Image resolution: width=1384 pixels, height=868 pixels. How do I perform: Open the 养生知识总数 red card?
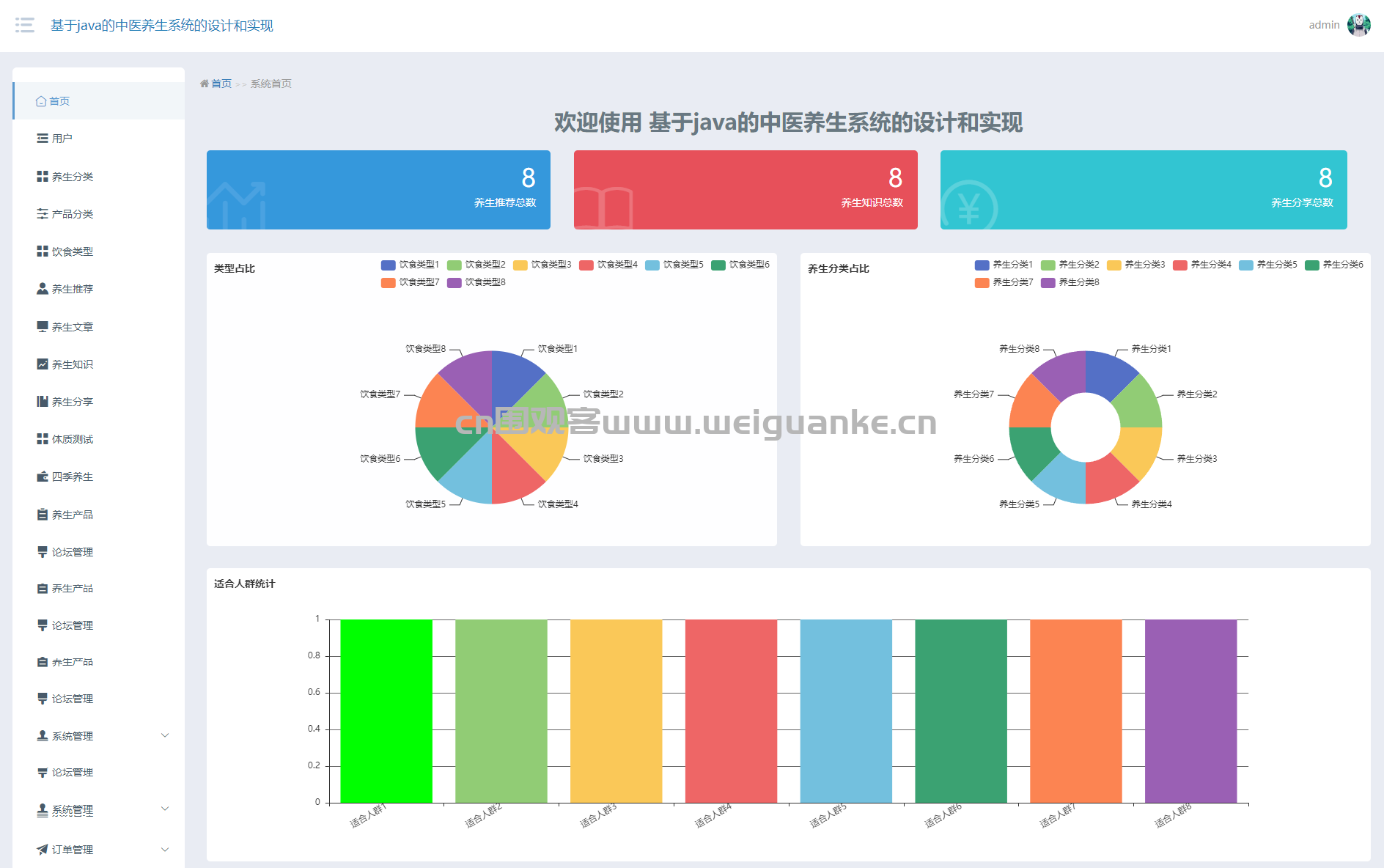click(x=746, y=190)
